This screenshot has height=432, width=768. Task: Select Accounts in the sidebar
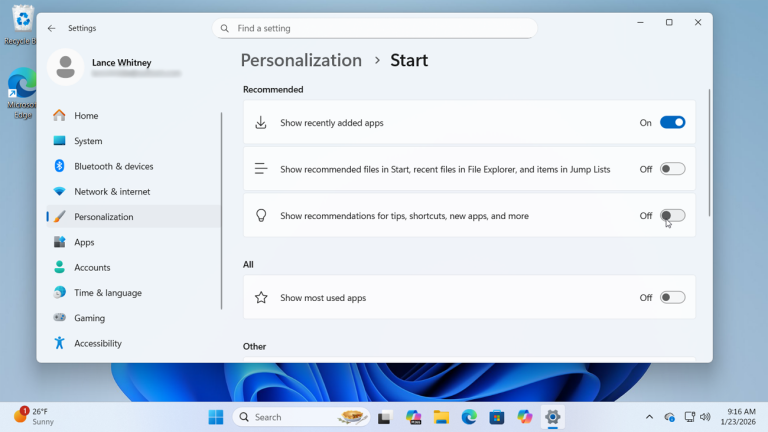(92, 268)
